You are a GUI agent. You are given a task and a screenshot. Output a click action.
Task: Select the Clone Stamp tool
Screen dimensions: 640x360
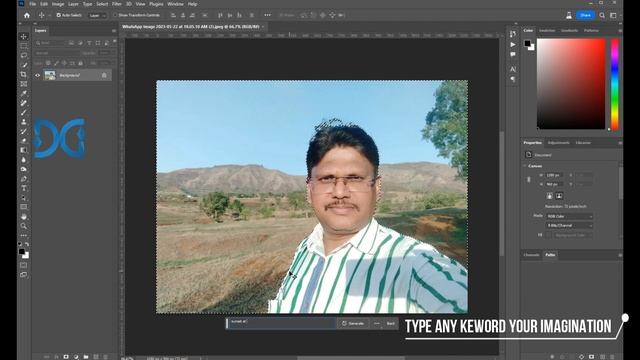24,122
